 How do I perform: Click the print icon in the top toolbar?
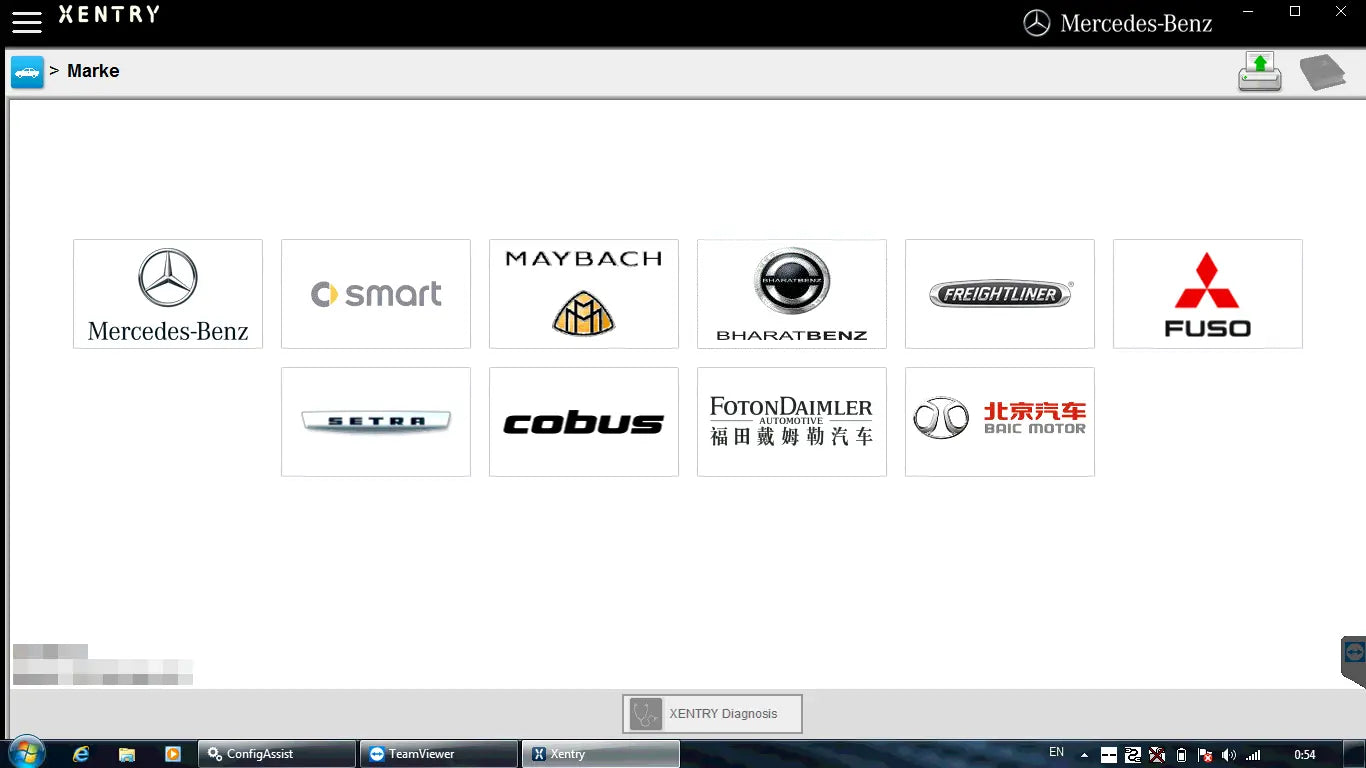point(1259,71)
